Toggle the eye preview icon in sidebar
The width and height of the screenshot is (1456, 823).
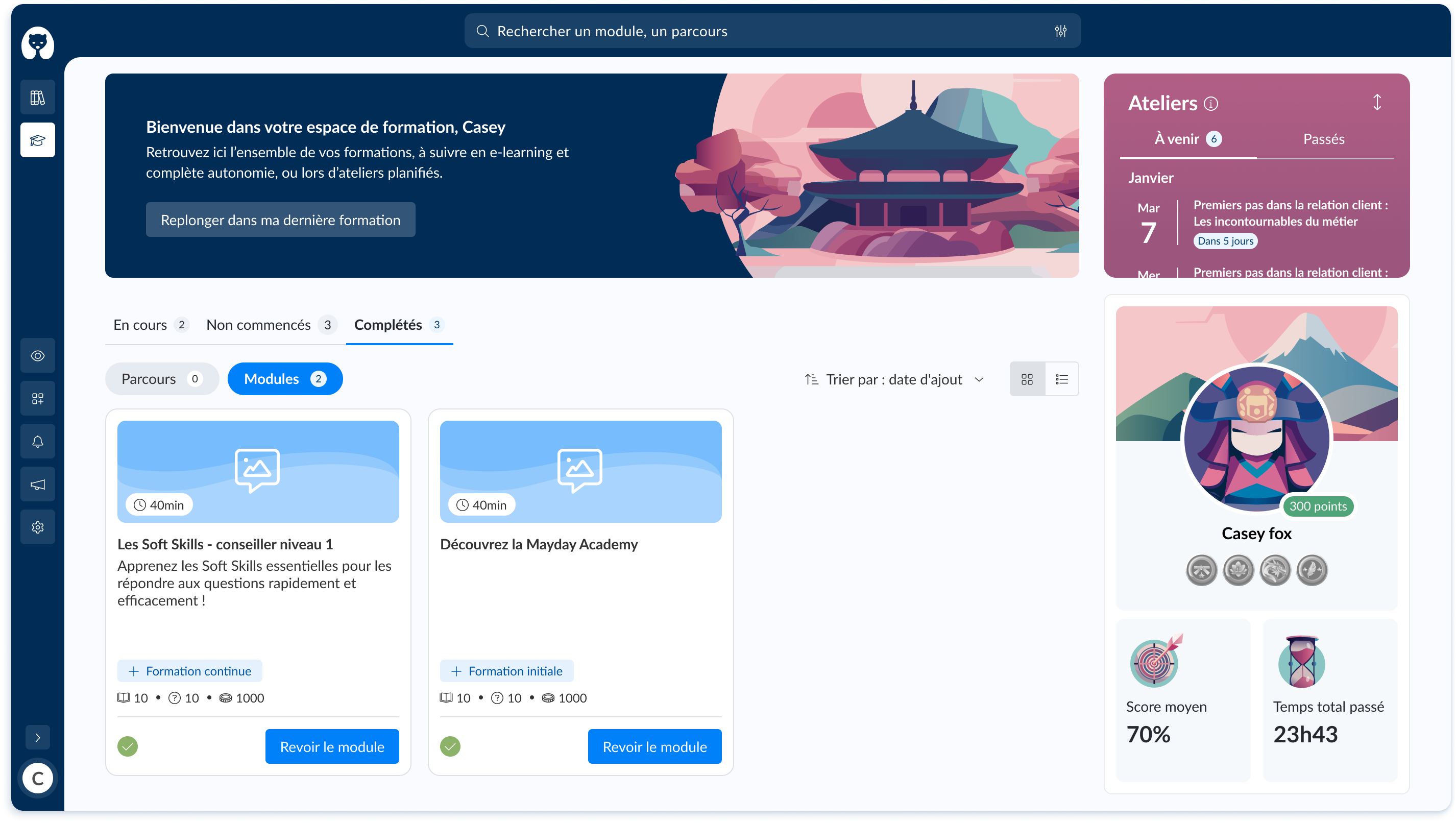pos(37,355)
